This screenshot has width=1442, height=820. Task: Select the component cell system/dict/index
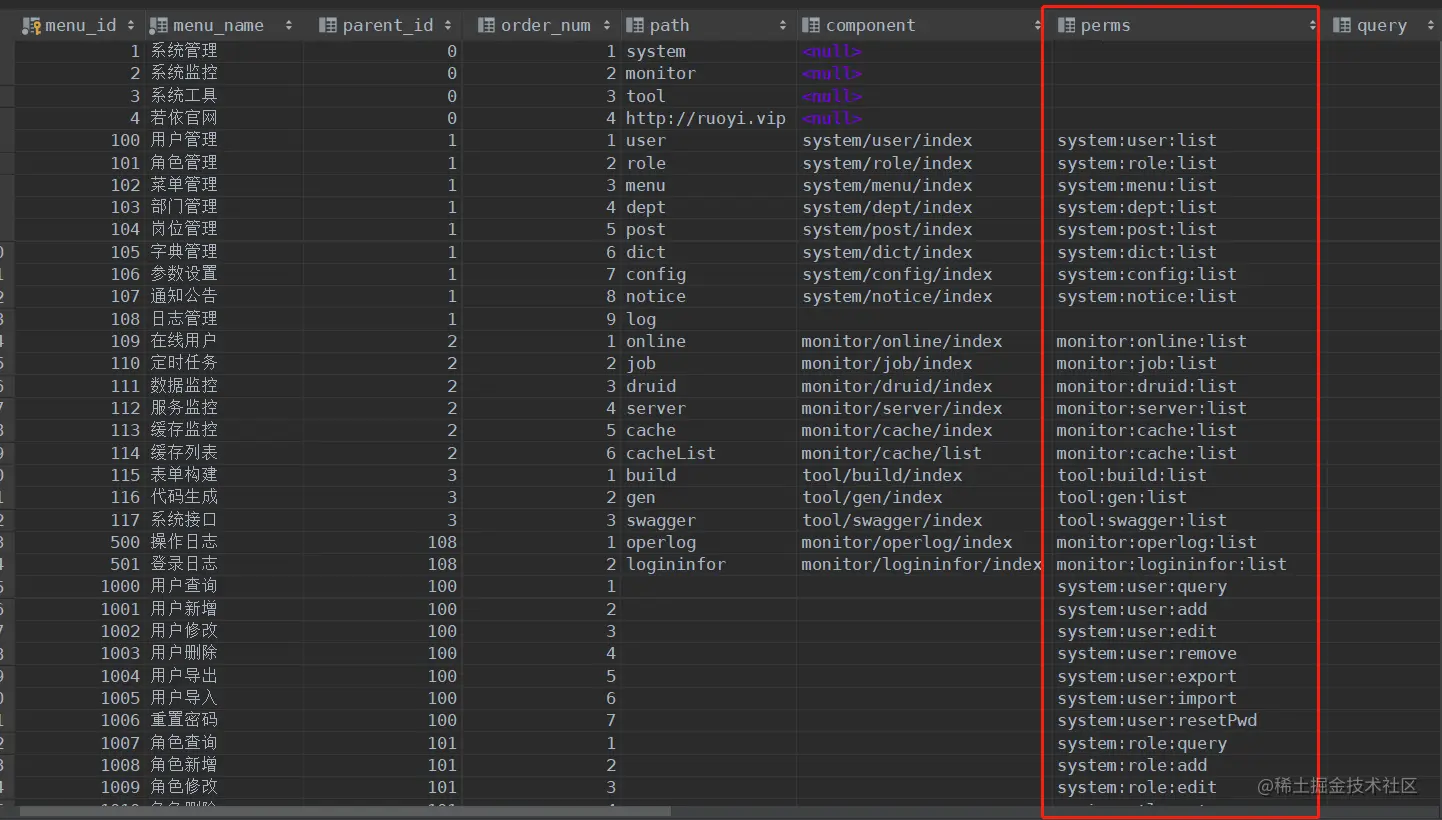pos(887,252)
